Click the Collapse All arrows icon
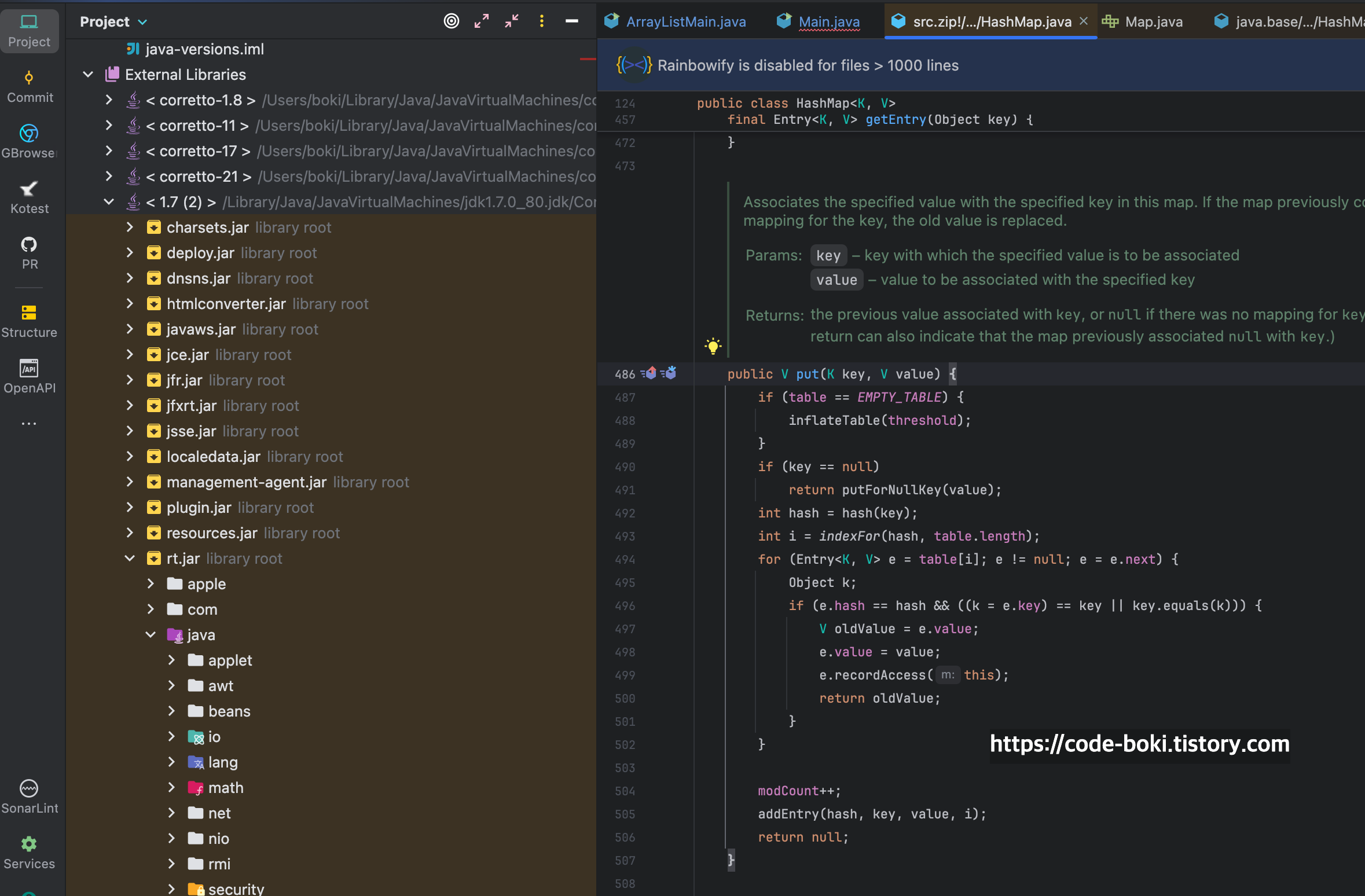1365x896 pixels. 512,21
